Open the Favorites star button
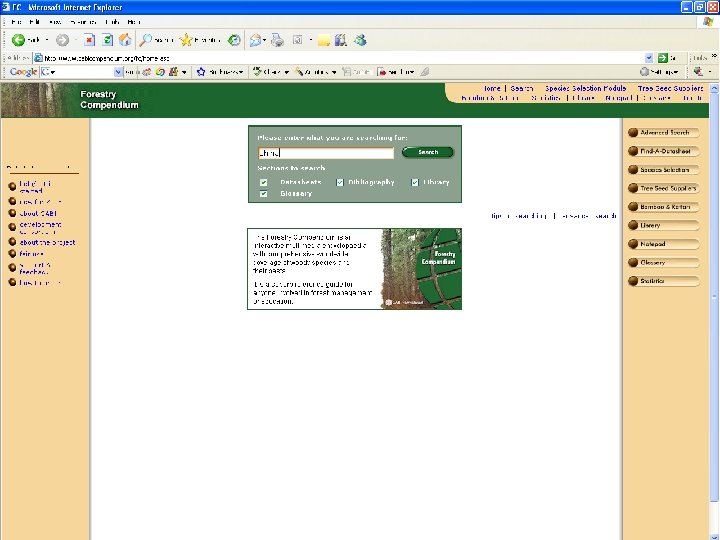This screenshot has height=540, width=720. click(x=186, y=40)
